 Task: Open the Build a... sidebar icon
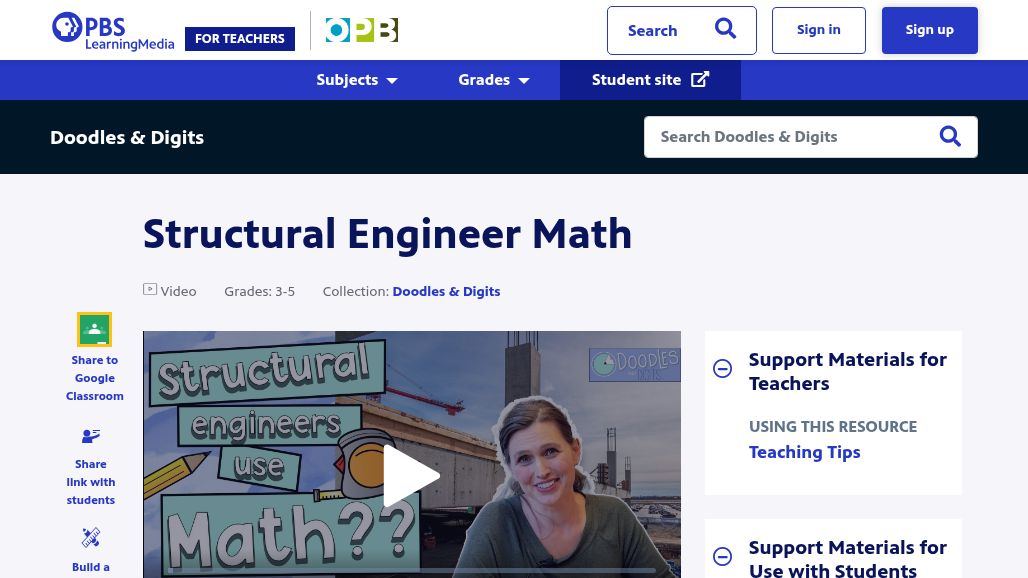[91, 538]
